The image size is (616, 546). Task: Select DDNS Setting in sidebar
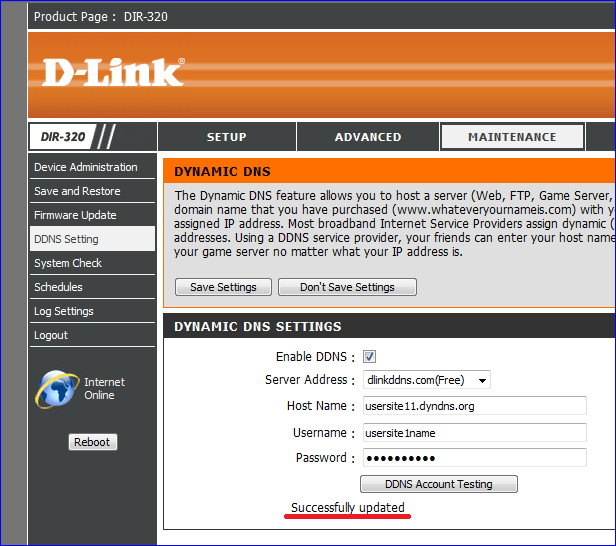[x=92, y=239]
